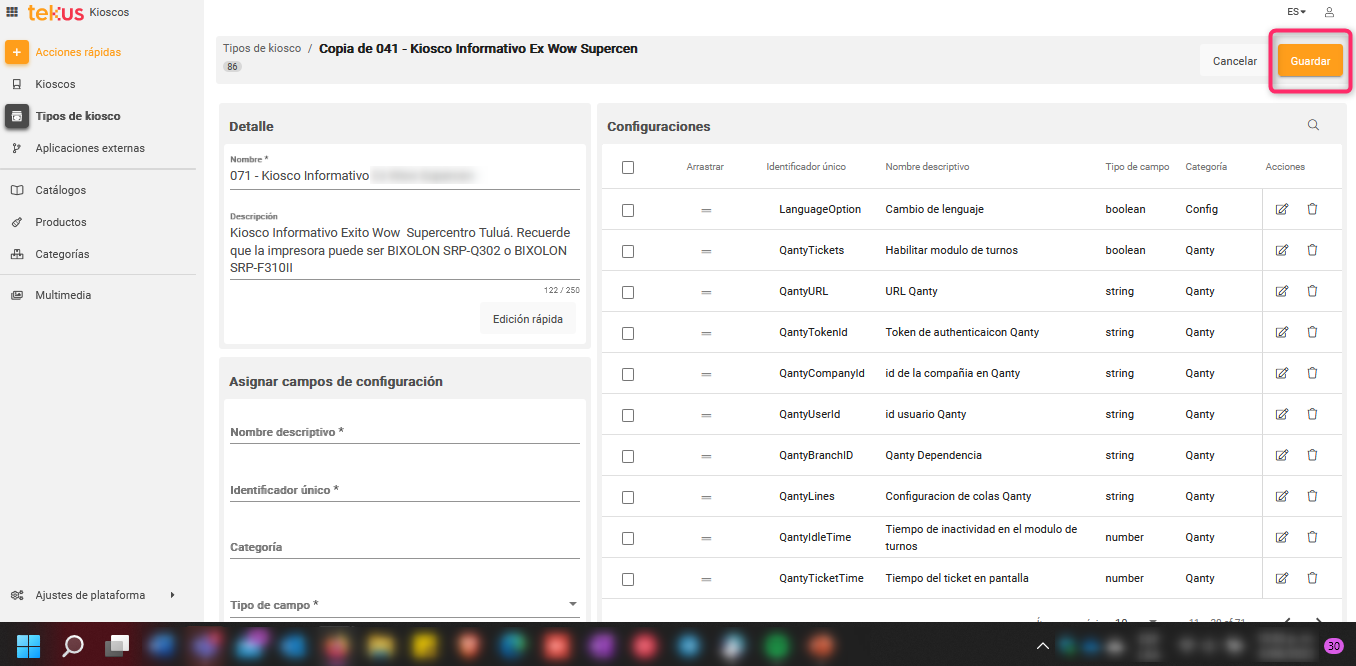
Task: Open the apps grid menu icon
Action: tap(12, 12)
